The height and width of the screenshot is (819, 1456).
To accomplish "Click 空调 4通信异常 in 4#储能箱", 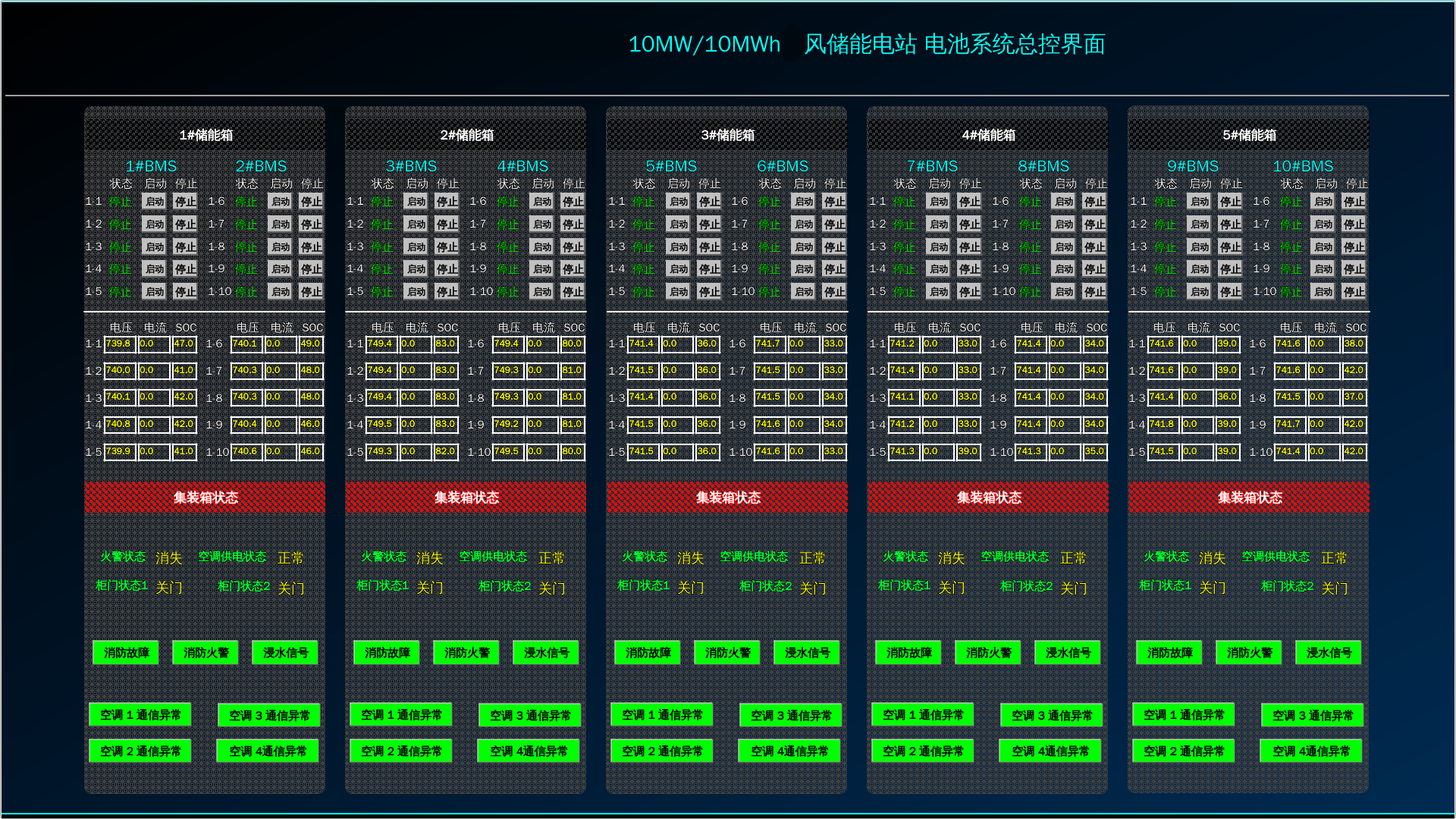I will coord(1050,752).
